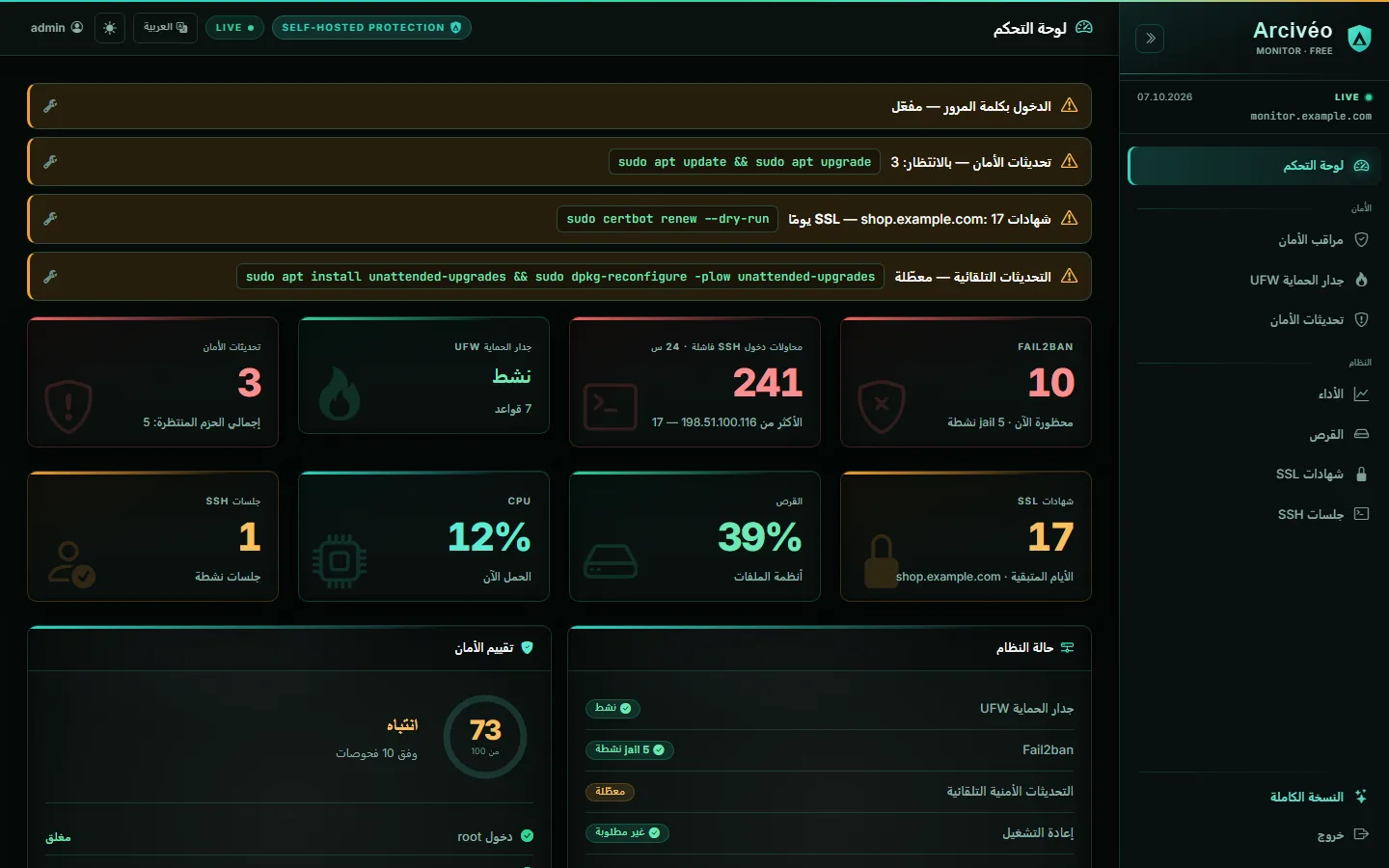Click the SELF-HOSTED PROTECTION badge
The image size is (1389, 868).
tap(371, 28)
